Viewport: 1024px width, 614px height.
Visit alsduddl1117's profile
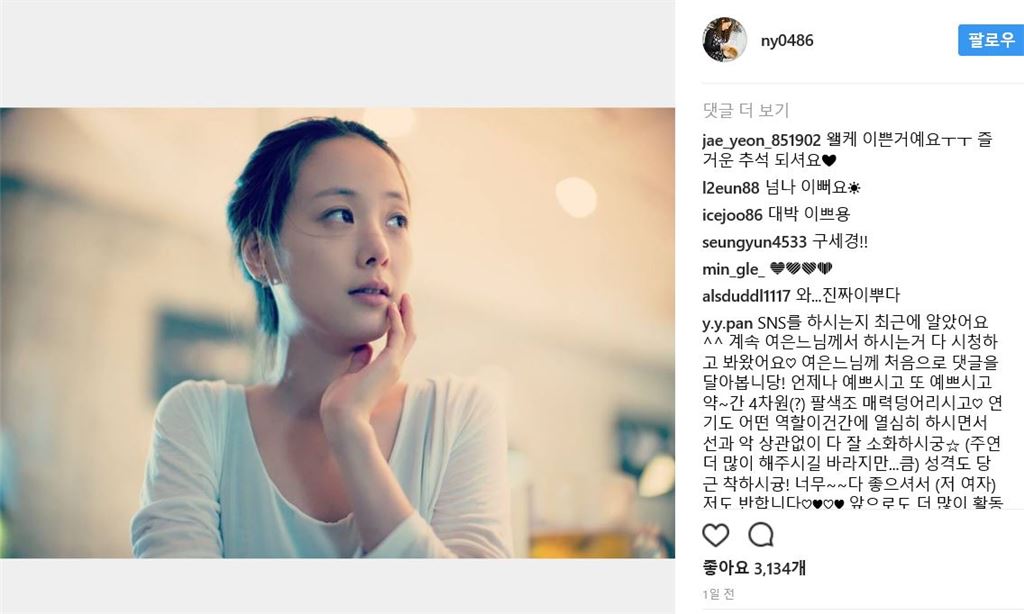[x=746, y=296]
